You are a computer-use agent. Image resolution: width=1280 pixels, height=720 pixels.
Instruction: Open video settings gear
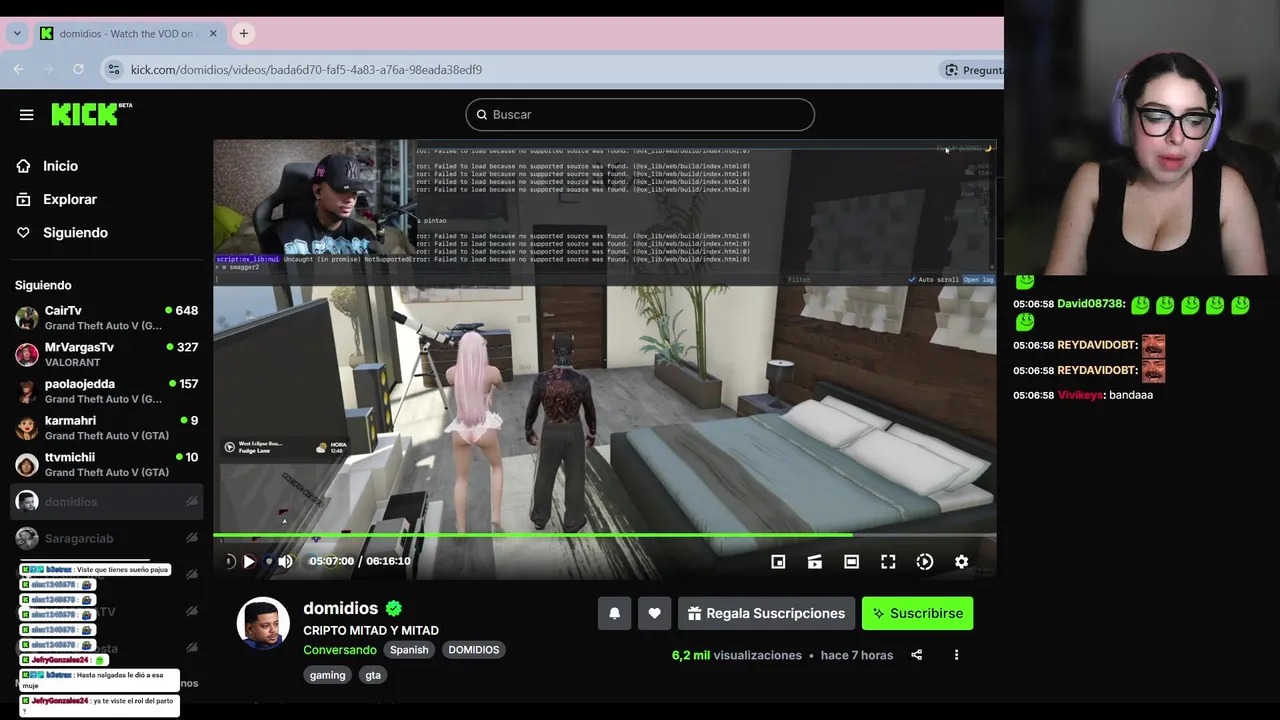click(x=961, y=562)
